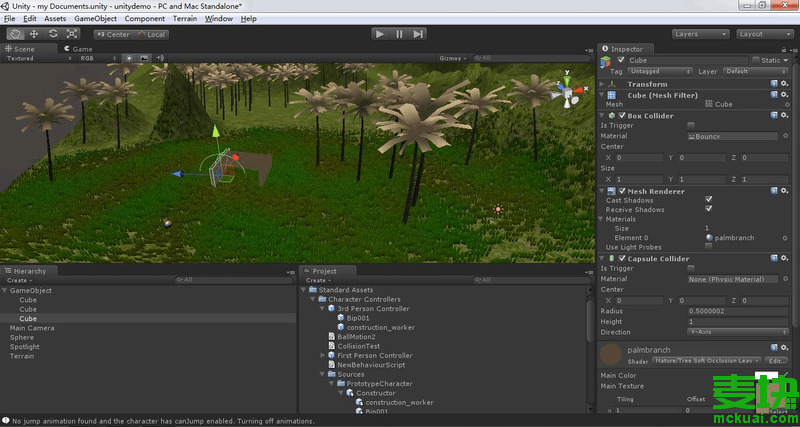Open the Tag dropdown showing Untagged

pyautogui.click(x=661, y=72)
